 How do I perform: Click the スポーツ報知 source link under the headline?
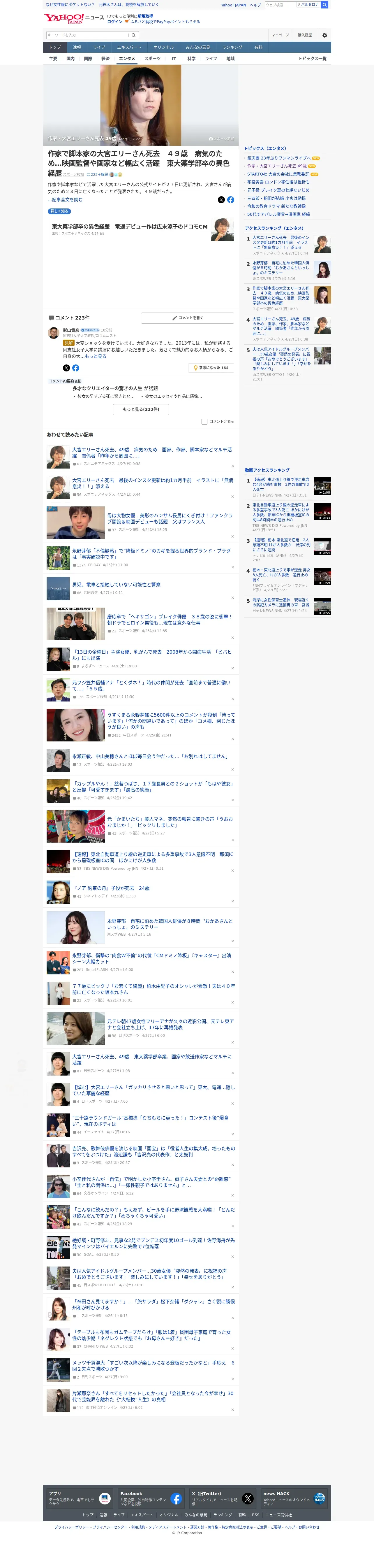[x=74, y=174]
